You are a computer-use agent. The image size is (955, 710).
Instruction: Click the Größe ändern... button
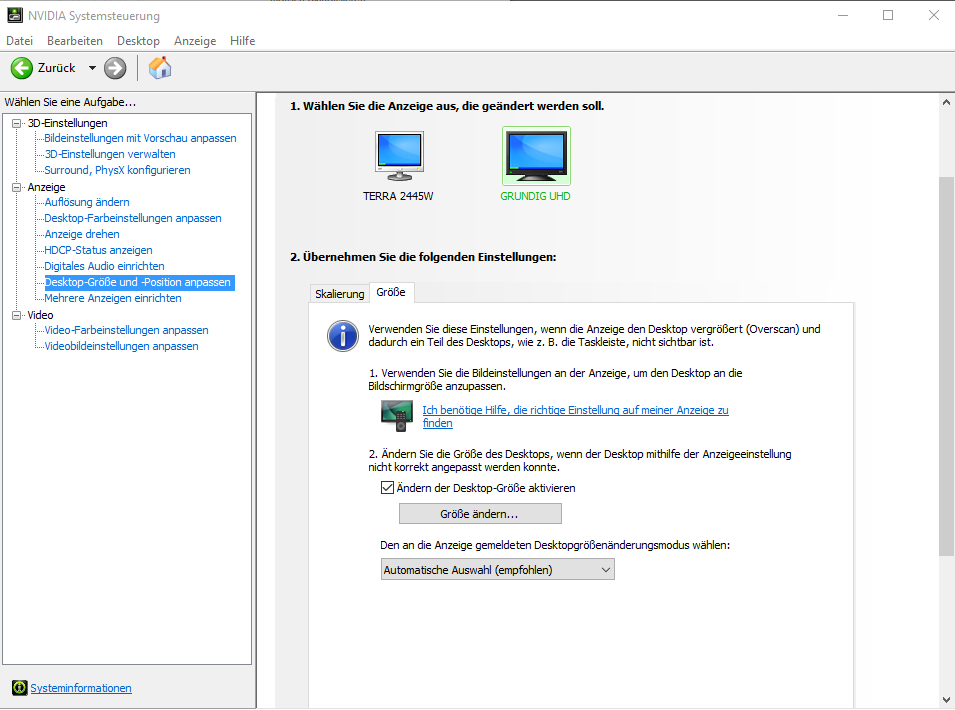(480, 514)
